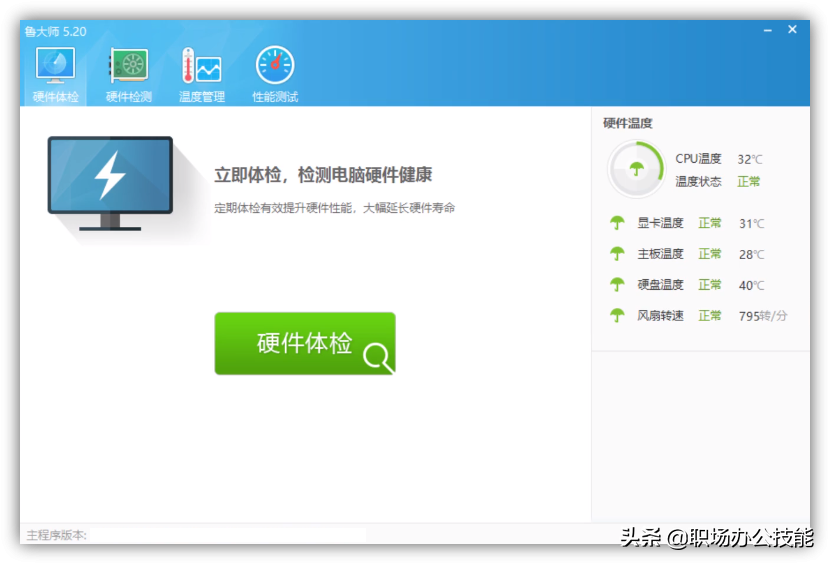Click the 正常 status for 硬盘温度

coord(709,284)
